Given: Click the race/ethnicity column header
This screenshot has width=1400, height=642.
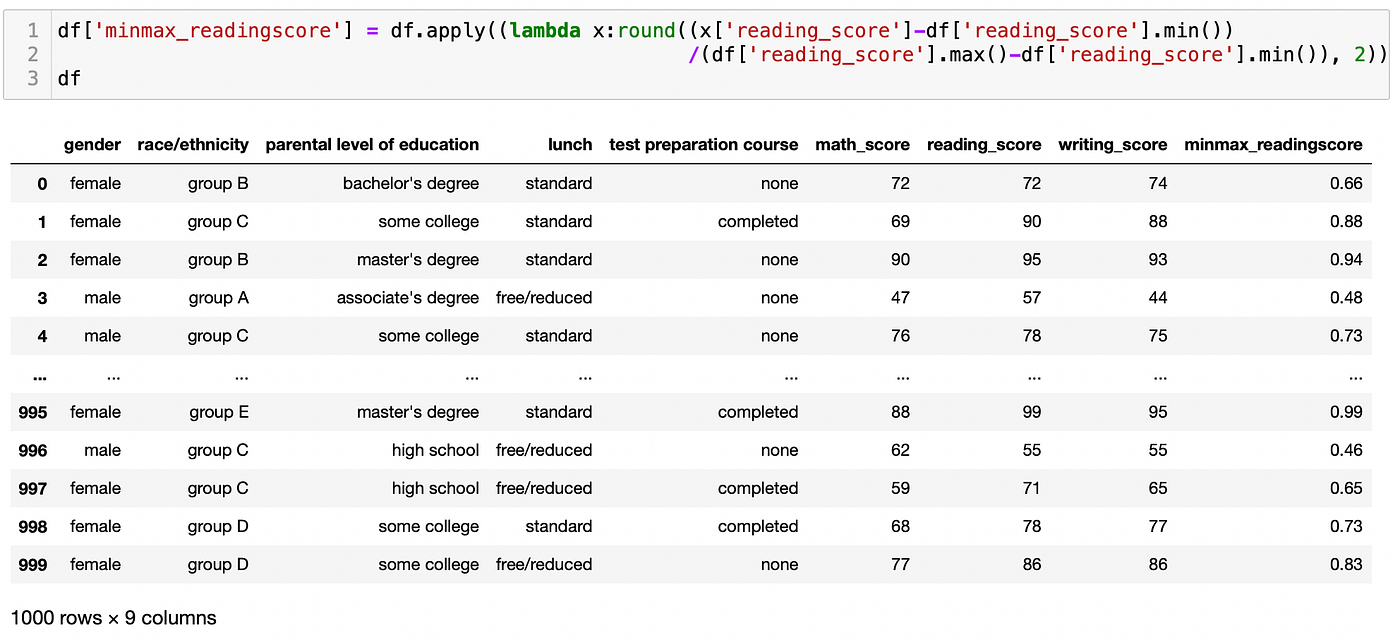Looking at the screenshot, I should point(193,145).
